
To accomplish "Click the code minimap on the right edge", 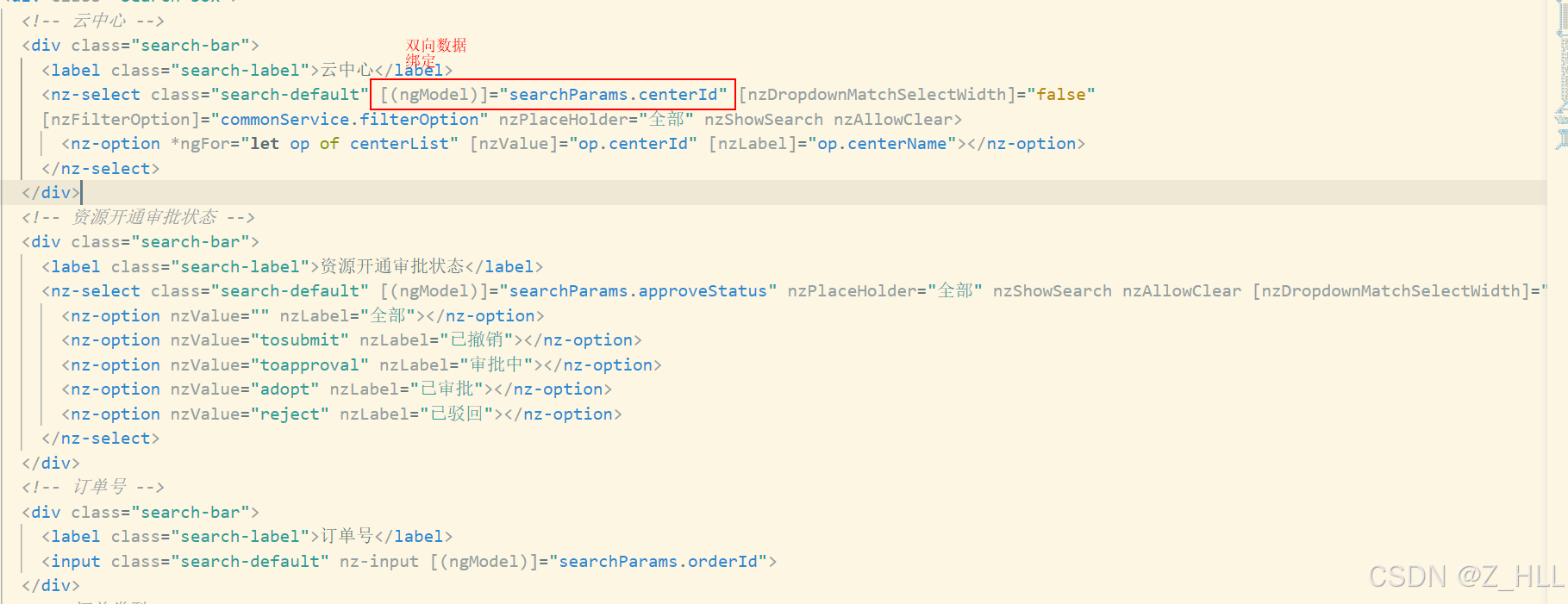I will 1561,78.
